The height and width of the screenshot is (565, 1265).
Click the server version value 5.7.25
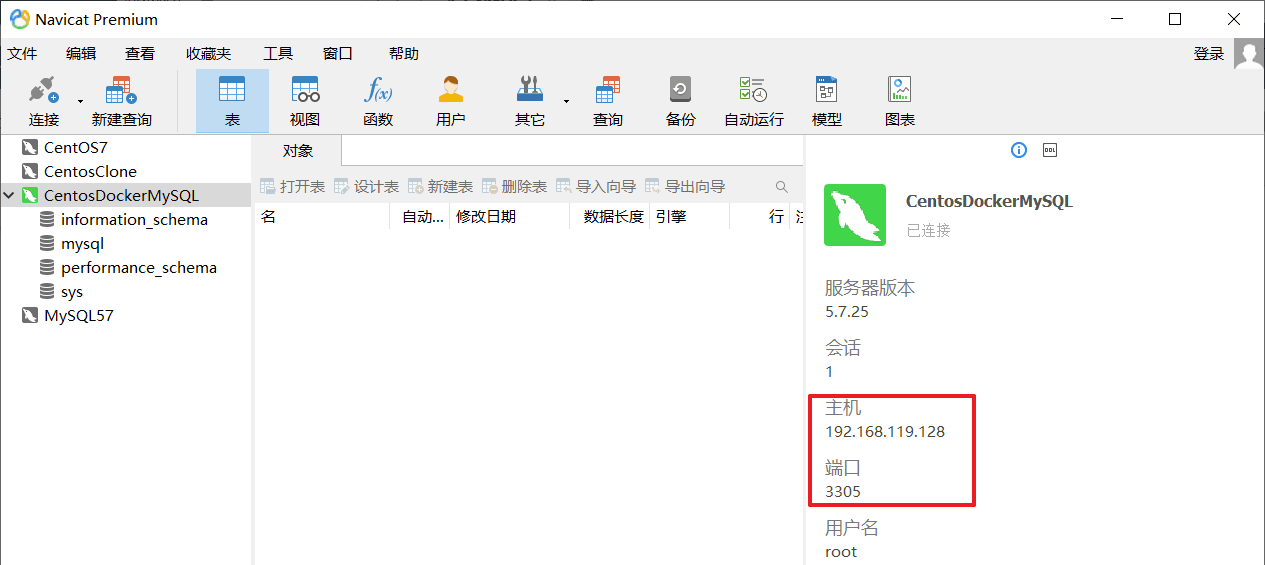[x=847, y=312]
